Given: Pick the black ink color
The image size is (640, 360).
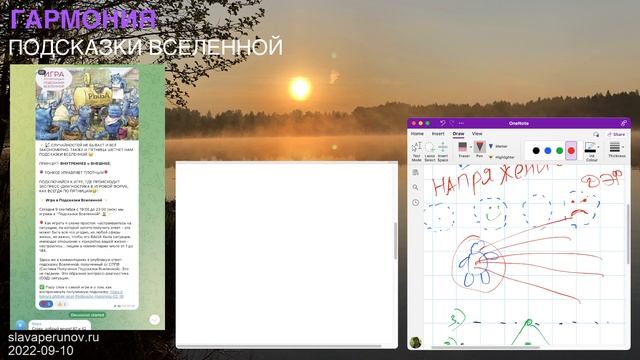Looking at the screenshot, I should click(536, 151).
